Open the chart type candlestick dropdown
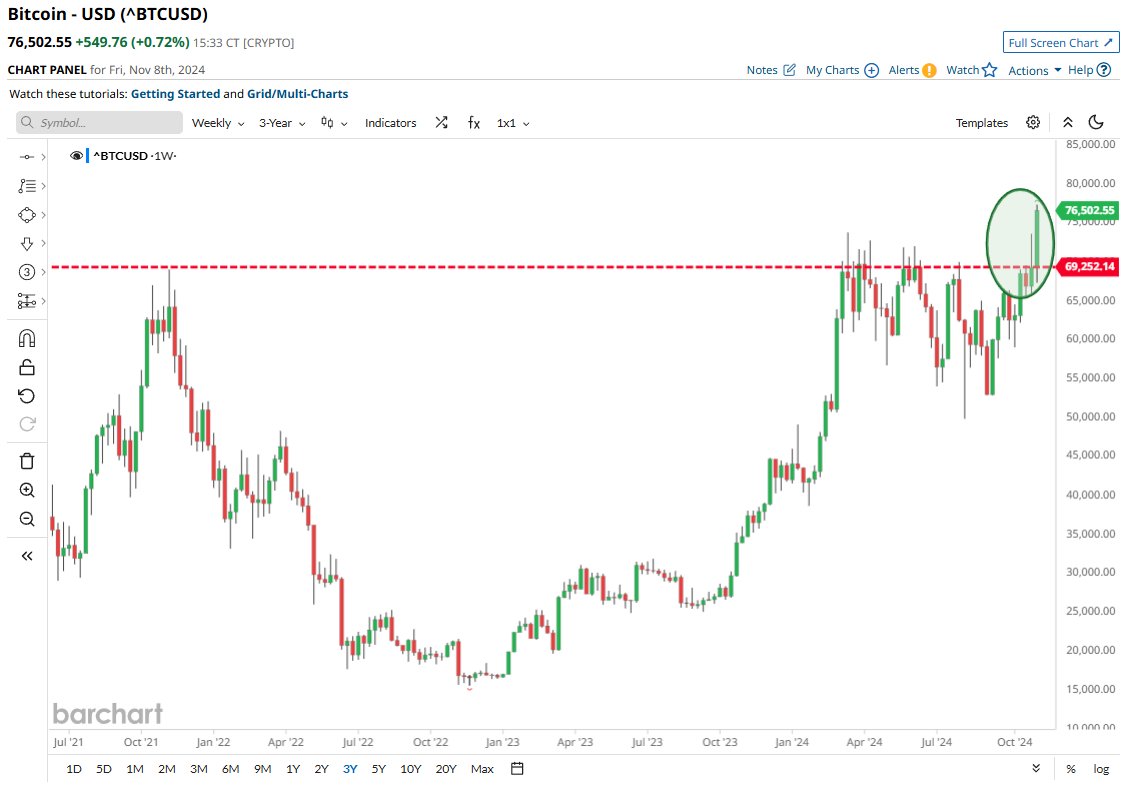1129x791 pixels. 333,123
